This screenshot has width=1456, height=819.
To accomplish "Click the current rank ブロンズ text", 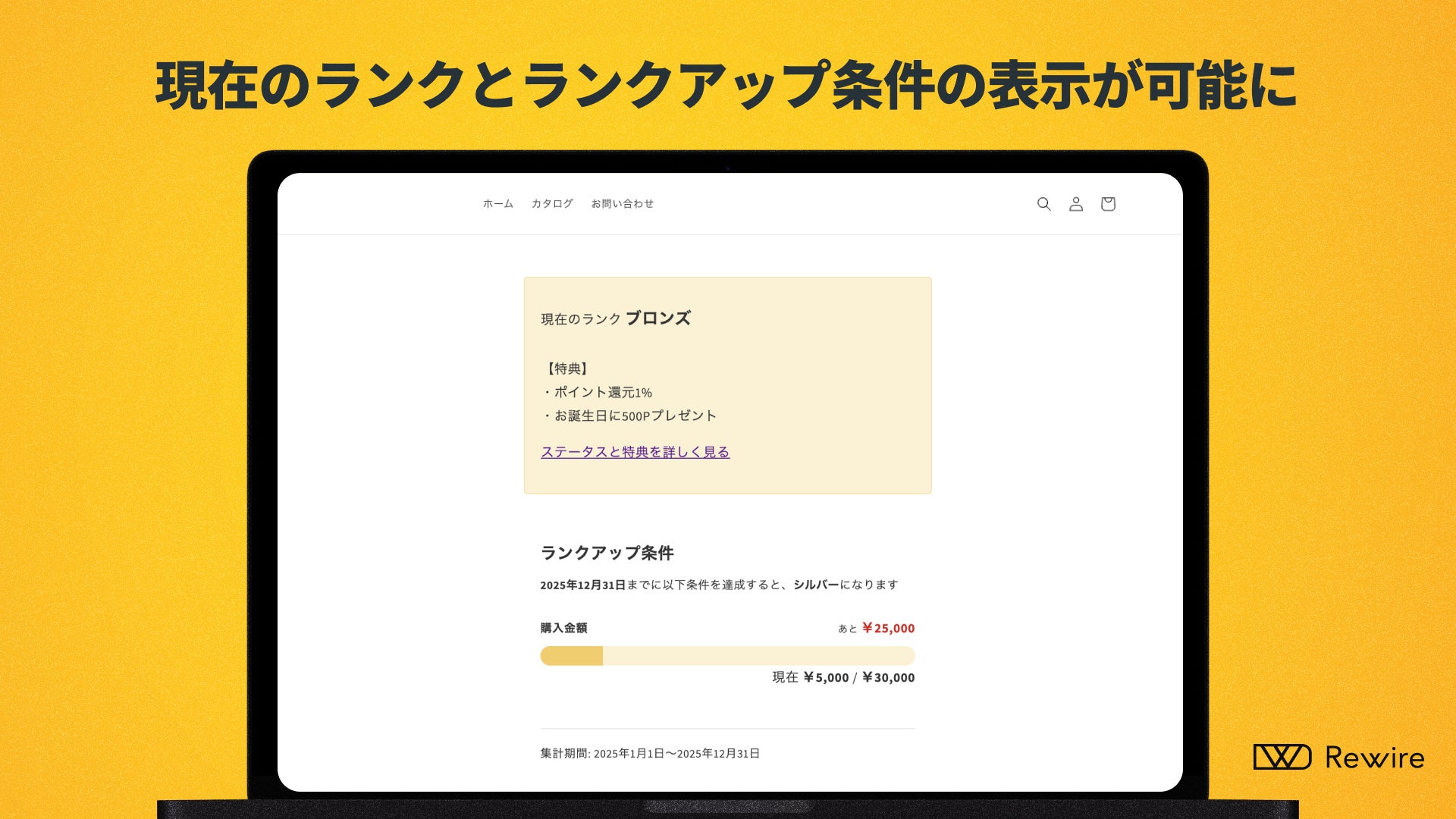I will [x=657, y=318].
